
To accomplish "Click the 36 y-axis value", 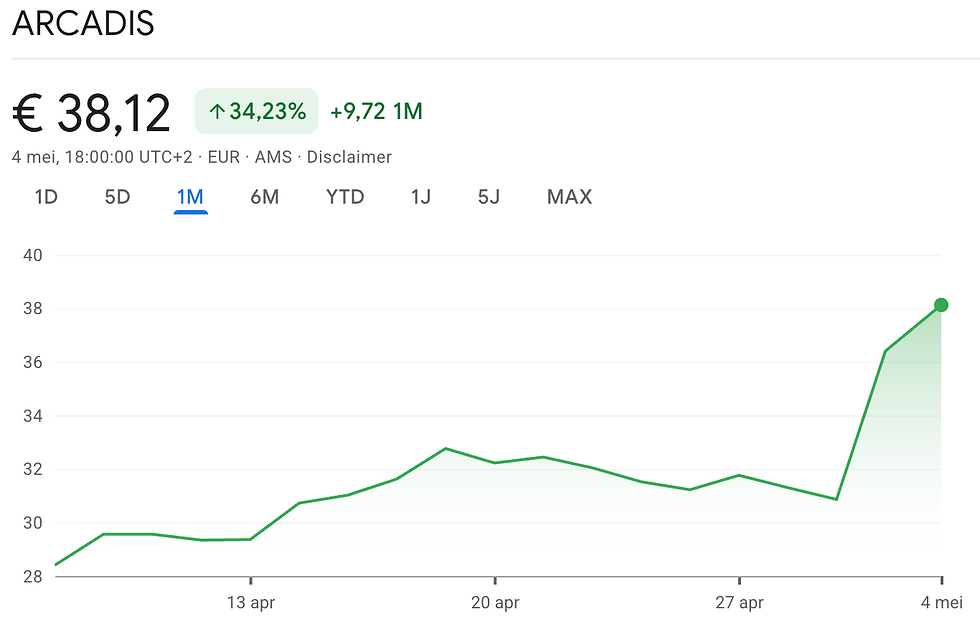I will click(x=32, y=362).
